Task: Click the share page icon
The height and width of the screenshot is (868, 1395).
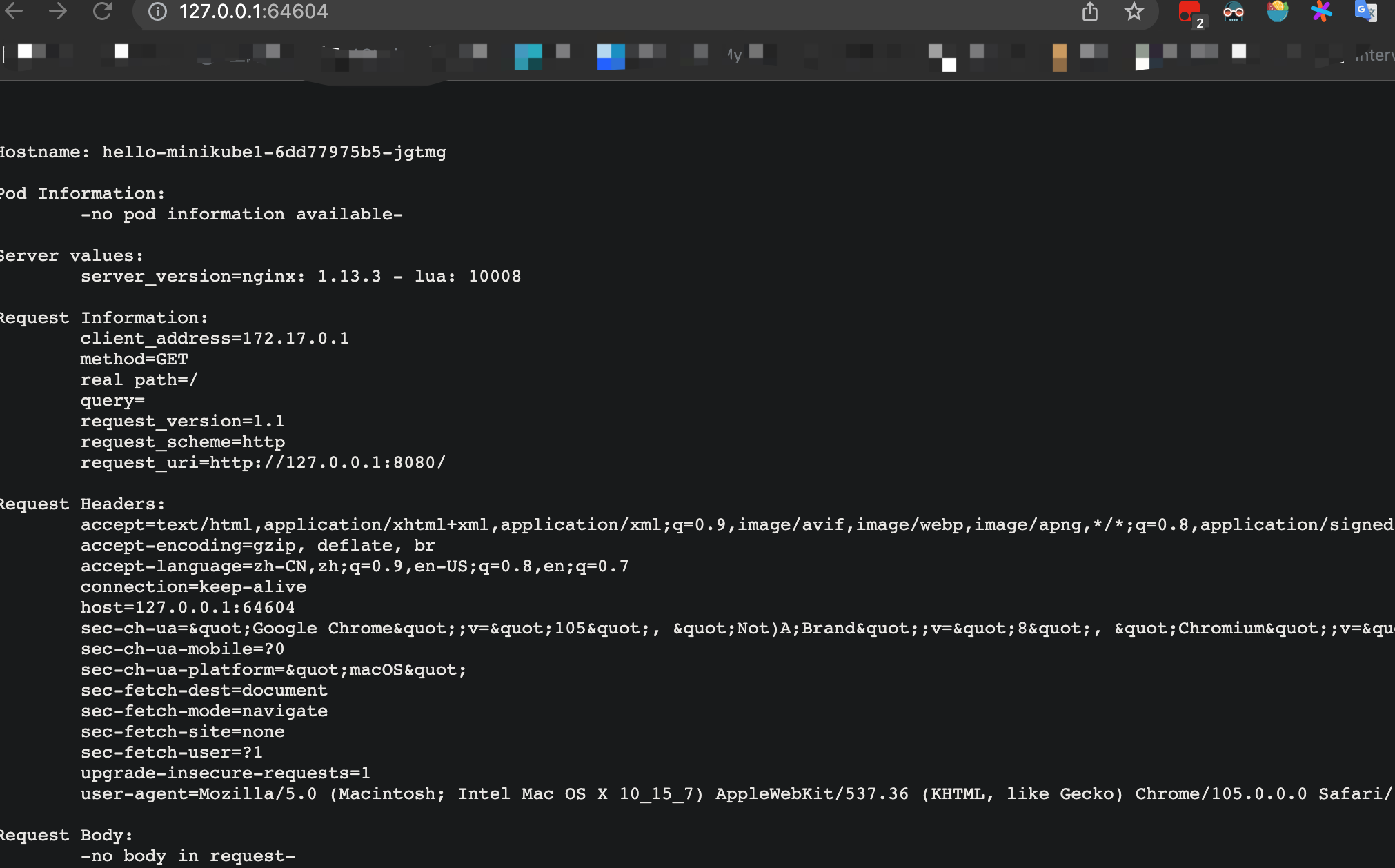Action: point(1089,12)
